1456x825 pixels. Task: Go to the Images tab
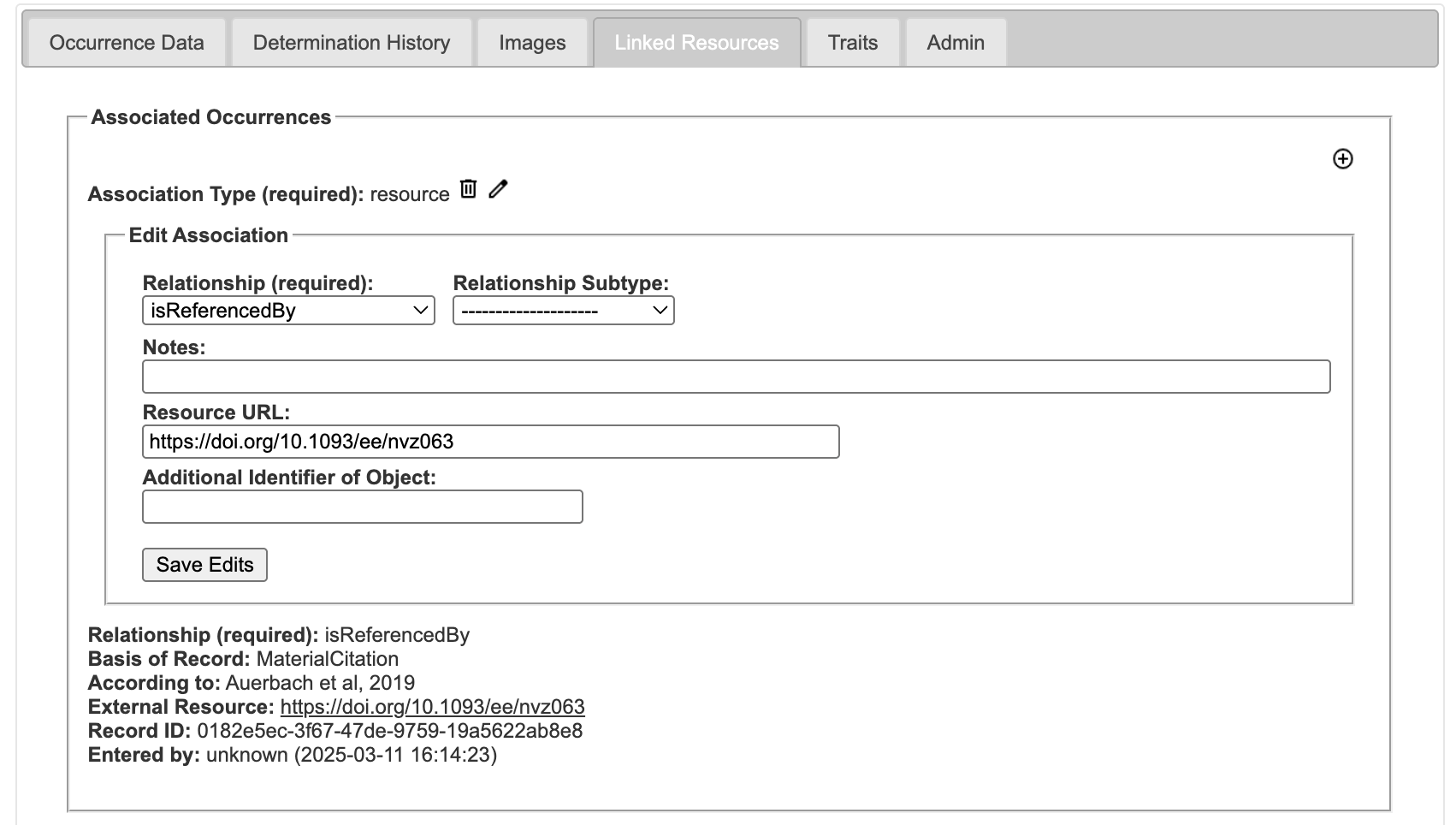(x=532, y=43)
